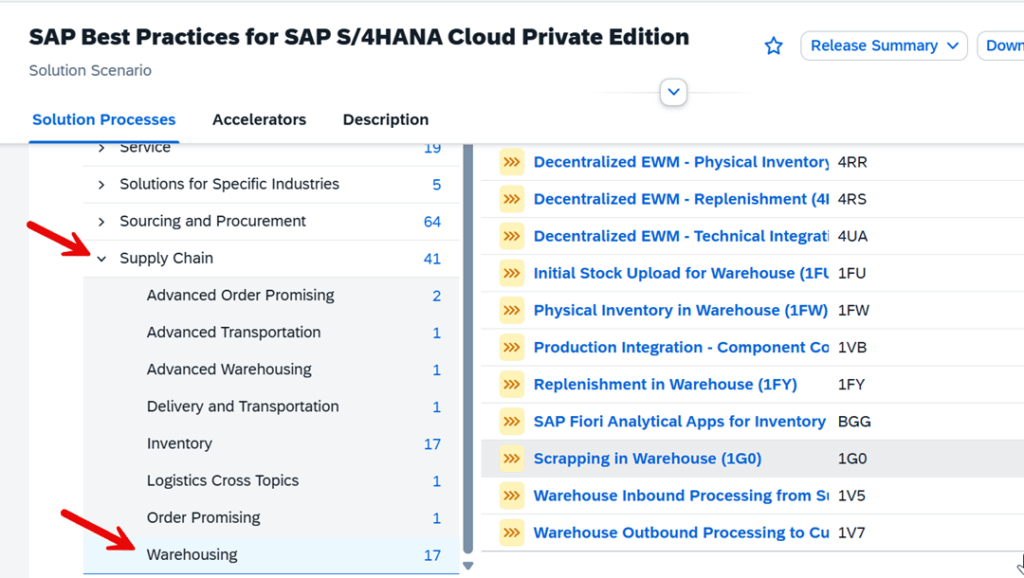Expand the Solutions for Specific Industries node
The image size is (1024, 578).
coord(100,184)
